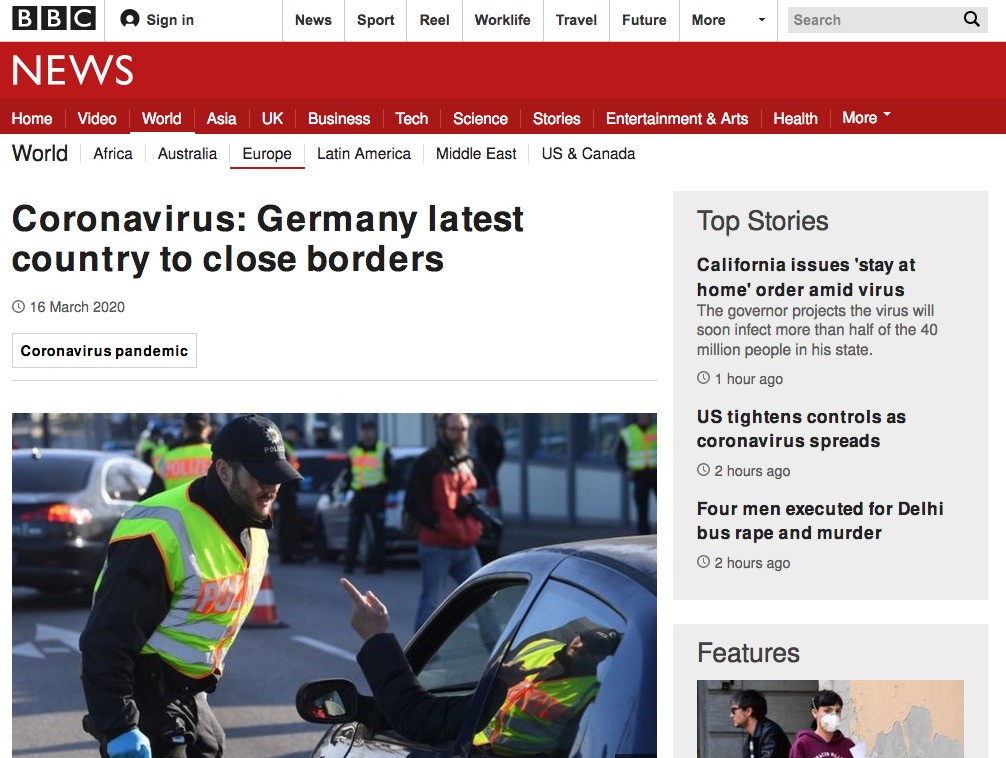Screen dimensions: 1006x758
Task: Open US tightens controls headline
Action: click(x=801, y=429)
